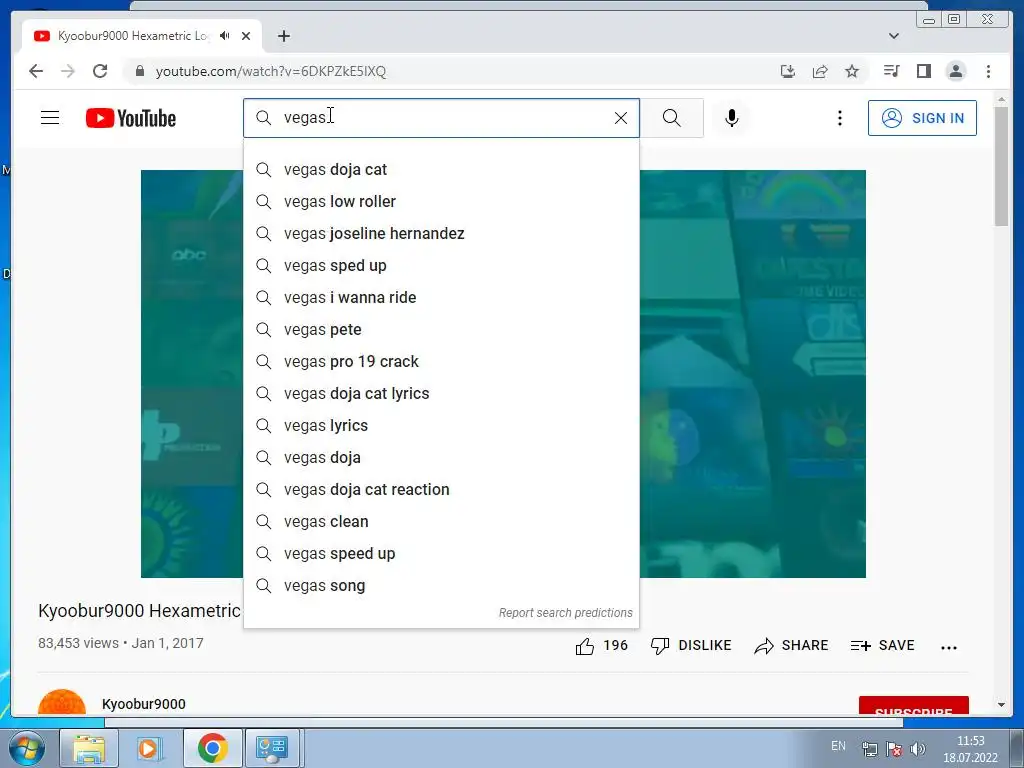Bookmark this tab with the star icon
The height and width of the screenshot is (768, 1024).
(x=852, y=71)
